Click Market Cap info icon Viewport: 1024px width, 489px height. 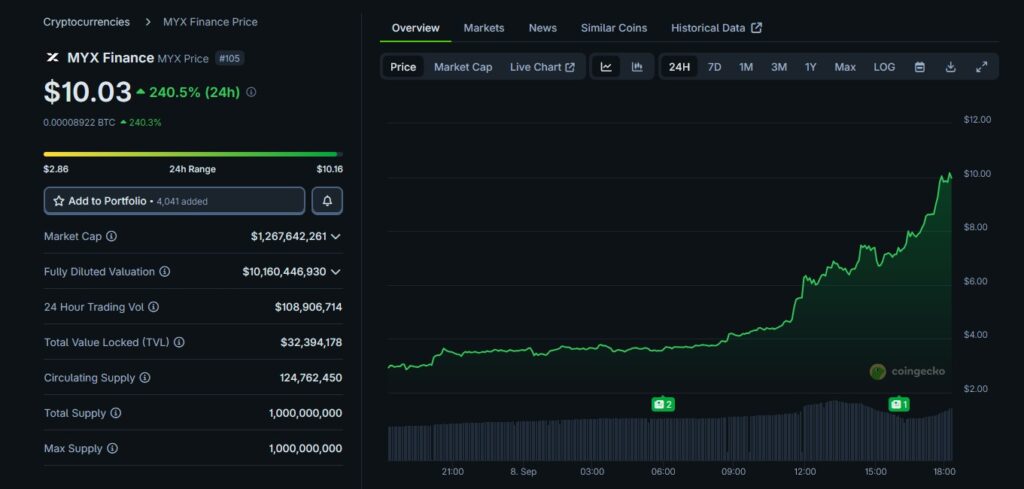click(112, 236)
